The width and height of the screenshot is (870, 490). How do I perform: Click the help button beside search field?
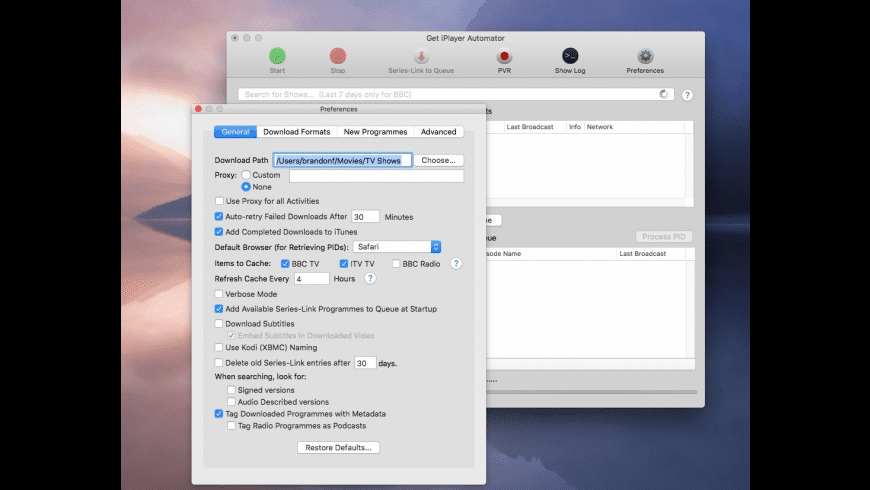(687, 95)
